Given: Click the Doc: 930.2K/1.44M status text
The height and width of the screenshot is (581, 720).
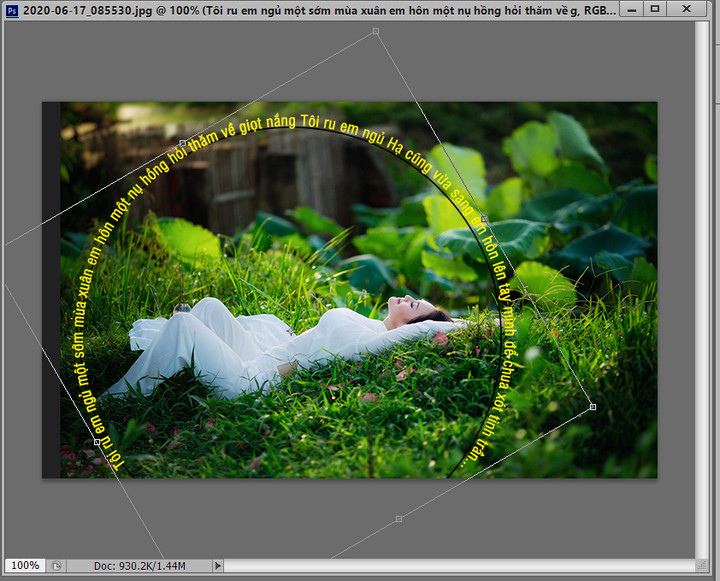Looking at the screenshot, I should click(x=140, y=566).
